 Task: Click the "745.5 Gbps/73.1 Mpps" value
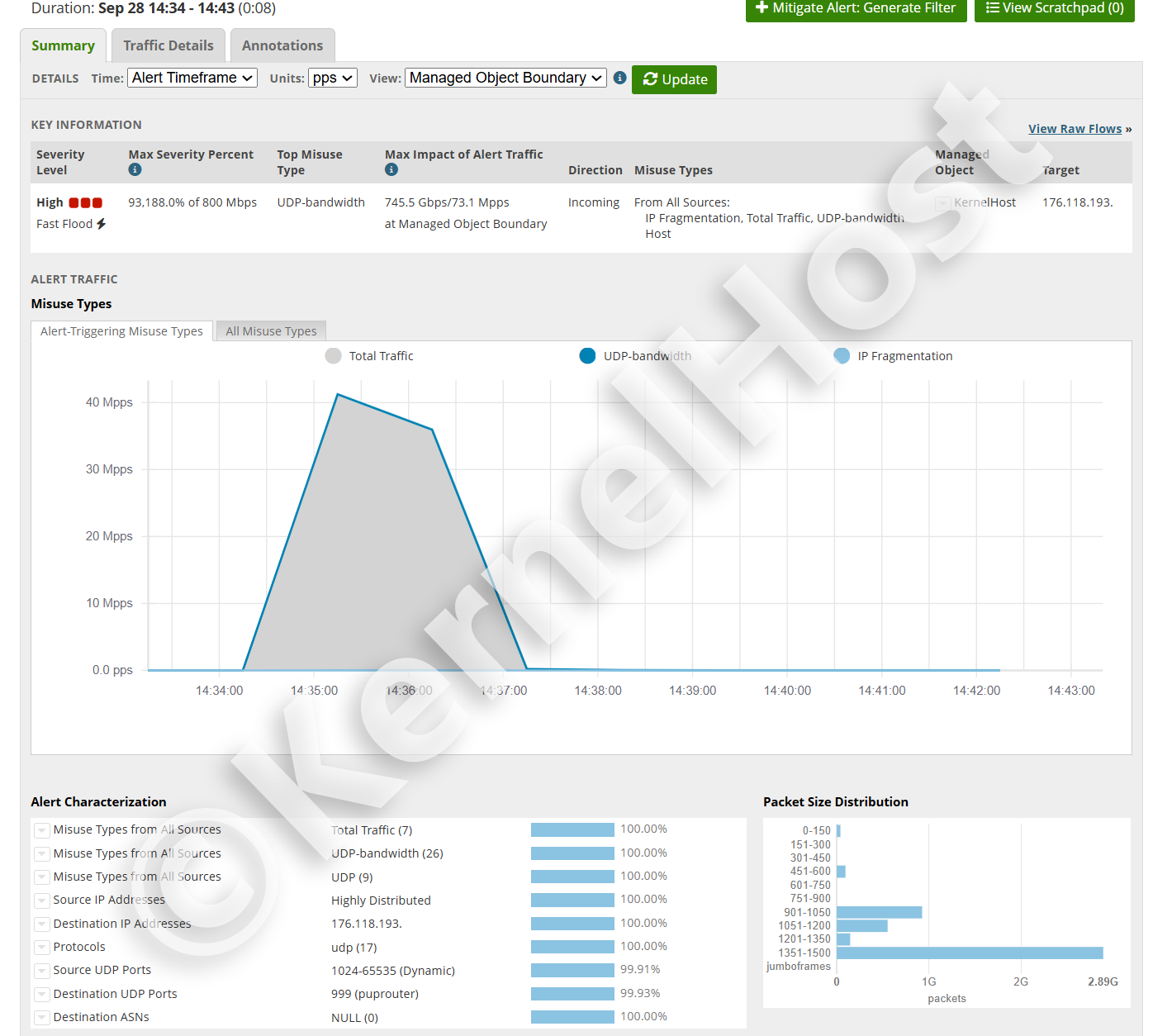[447, 202]
